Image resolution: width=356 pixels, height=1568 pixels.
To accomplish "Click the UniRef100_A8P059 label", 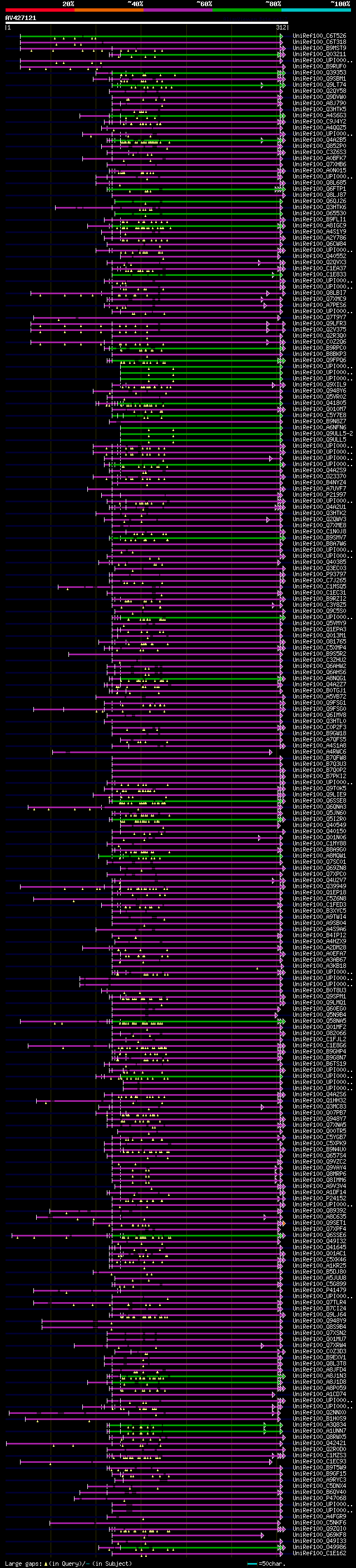I will 319,1388.
